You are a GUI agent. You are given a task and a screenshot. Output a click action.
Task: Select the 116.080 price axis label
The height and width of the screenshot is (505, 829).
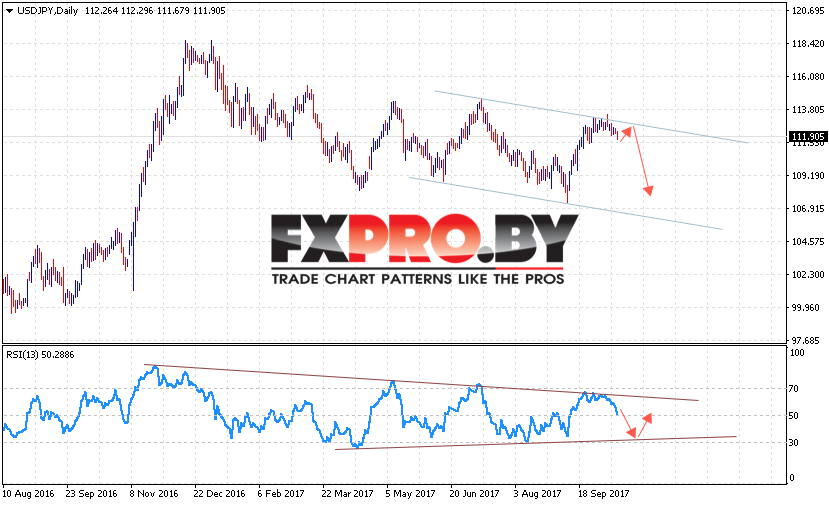tap(808, 77)
